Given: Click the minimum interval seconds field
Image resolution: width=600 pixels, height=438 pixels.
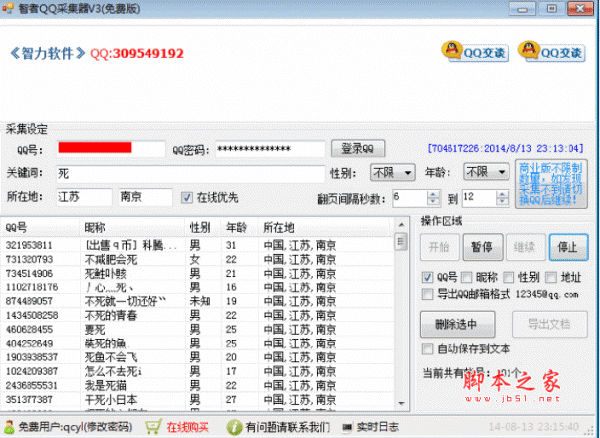Looking at the screenshot, I should [x=410, y=199].
